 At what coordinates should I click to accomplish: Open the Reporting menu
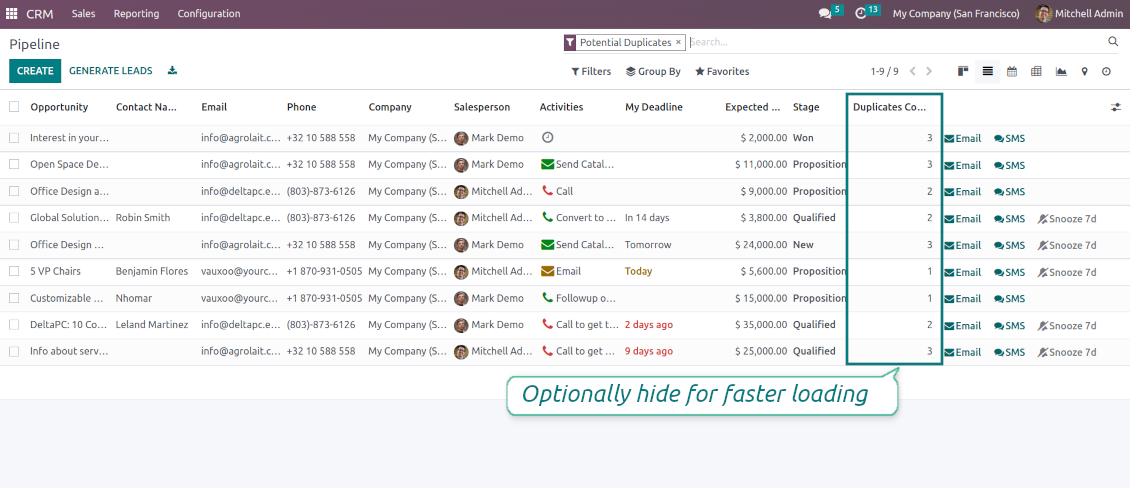tap(136, 14)
